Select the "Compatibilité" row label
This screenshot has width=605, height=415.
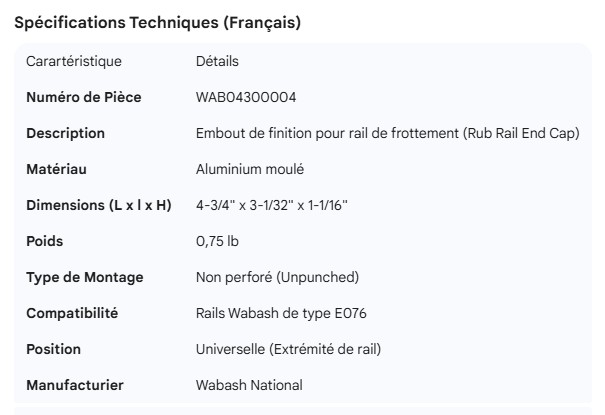tap(72, 313)
